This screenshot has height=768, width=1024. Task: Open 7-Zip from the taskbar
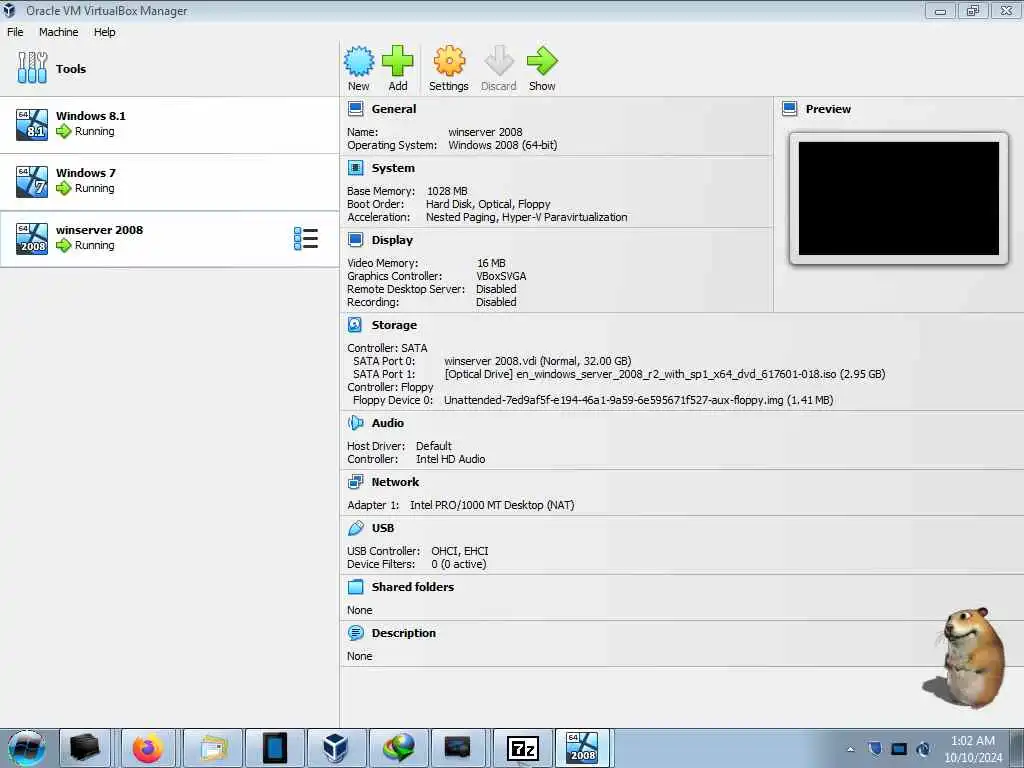[x=522, y=748]
